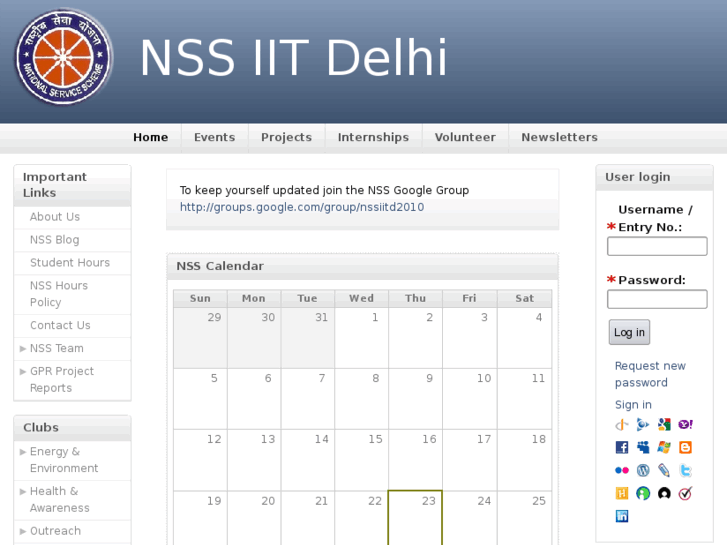Viewport: 727px width, 545px height.
Task: Open the Newsletters tab
Action: (560, 137)
